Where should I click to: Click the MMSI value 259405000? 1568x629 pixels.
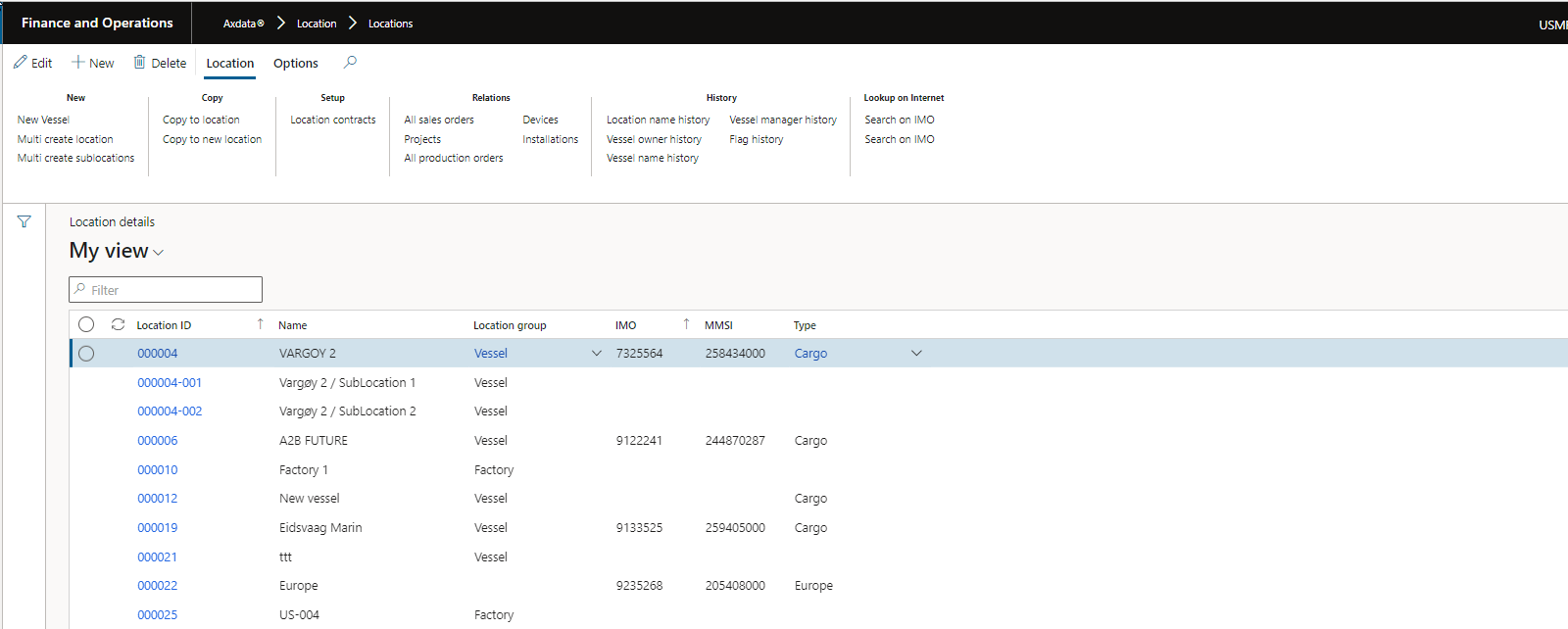point(735,528)
